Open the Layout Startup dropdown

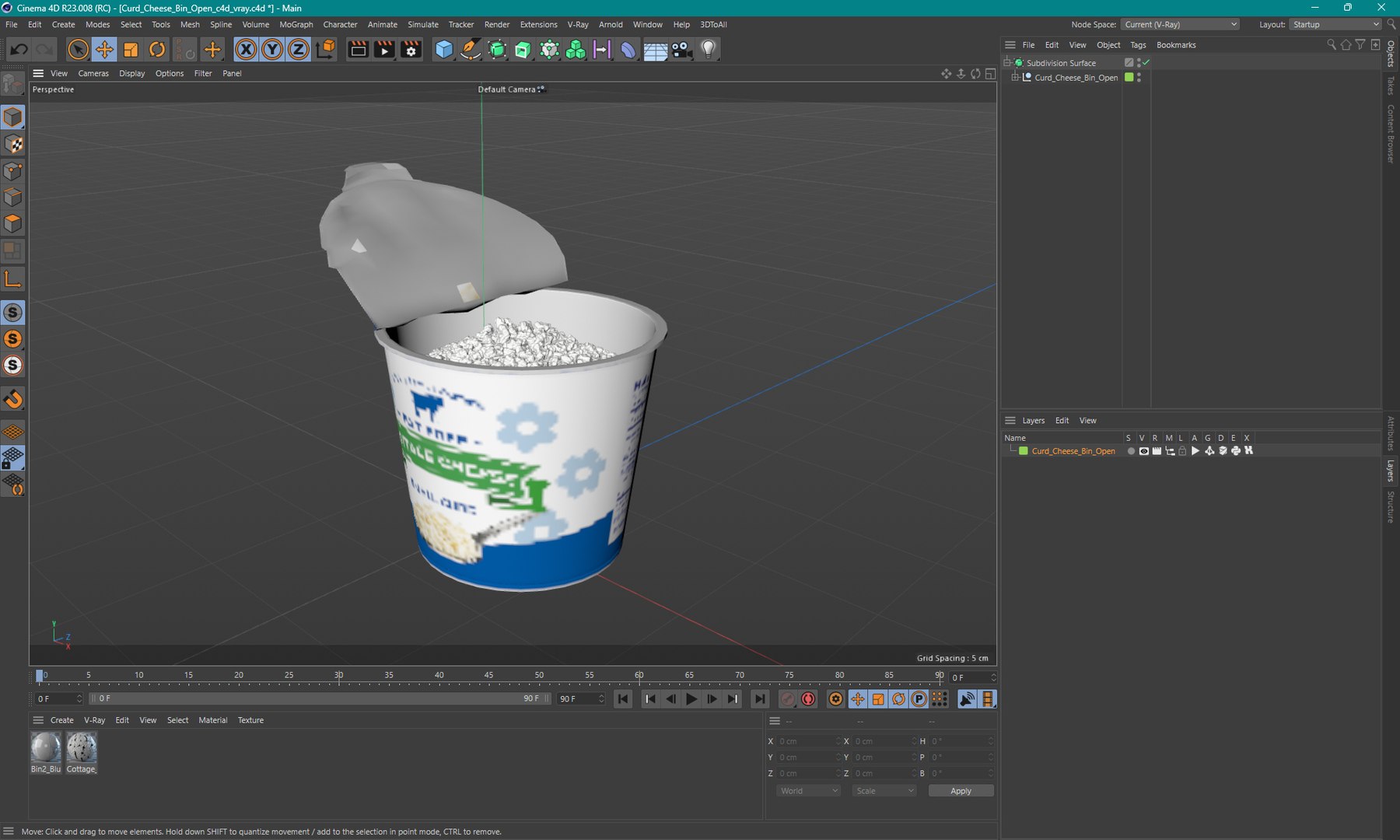point(1335,24)
